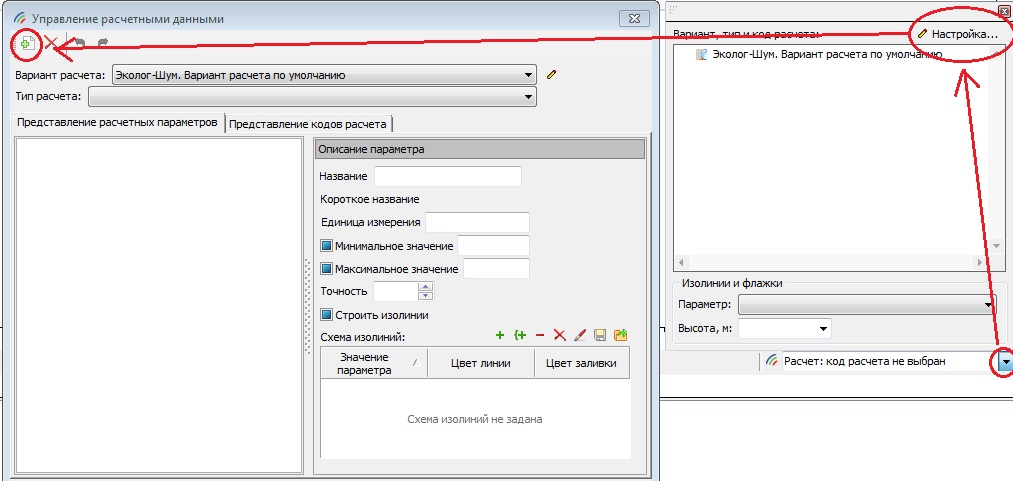Image resolution: width=1013 pixels, height=481 pixels.
Task: Click the pencil edit icon beside Вариант расчета
Action: 550,74
